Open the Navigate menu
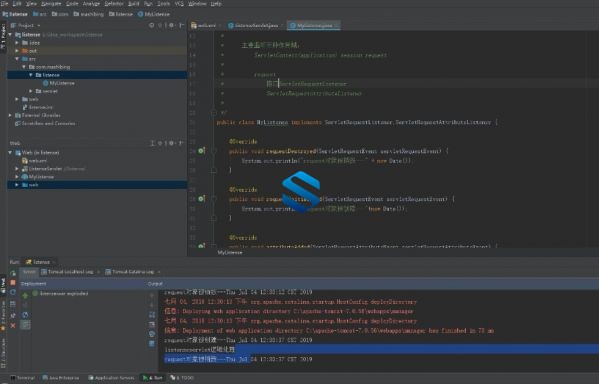 click(51, 3)
